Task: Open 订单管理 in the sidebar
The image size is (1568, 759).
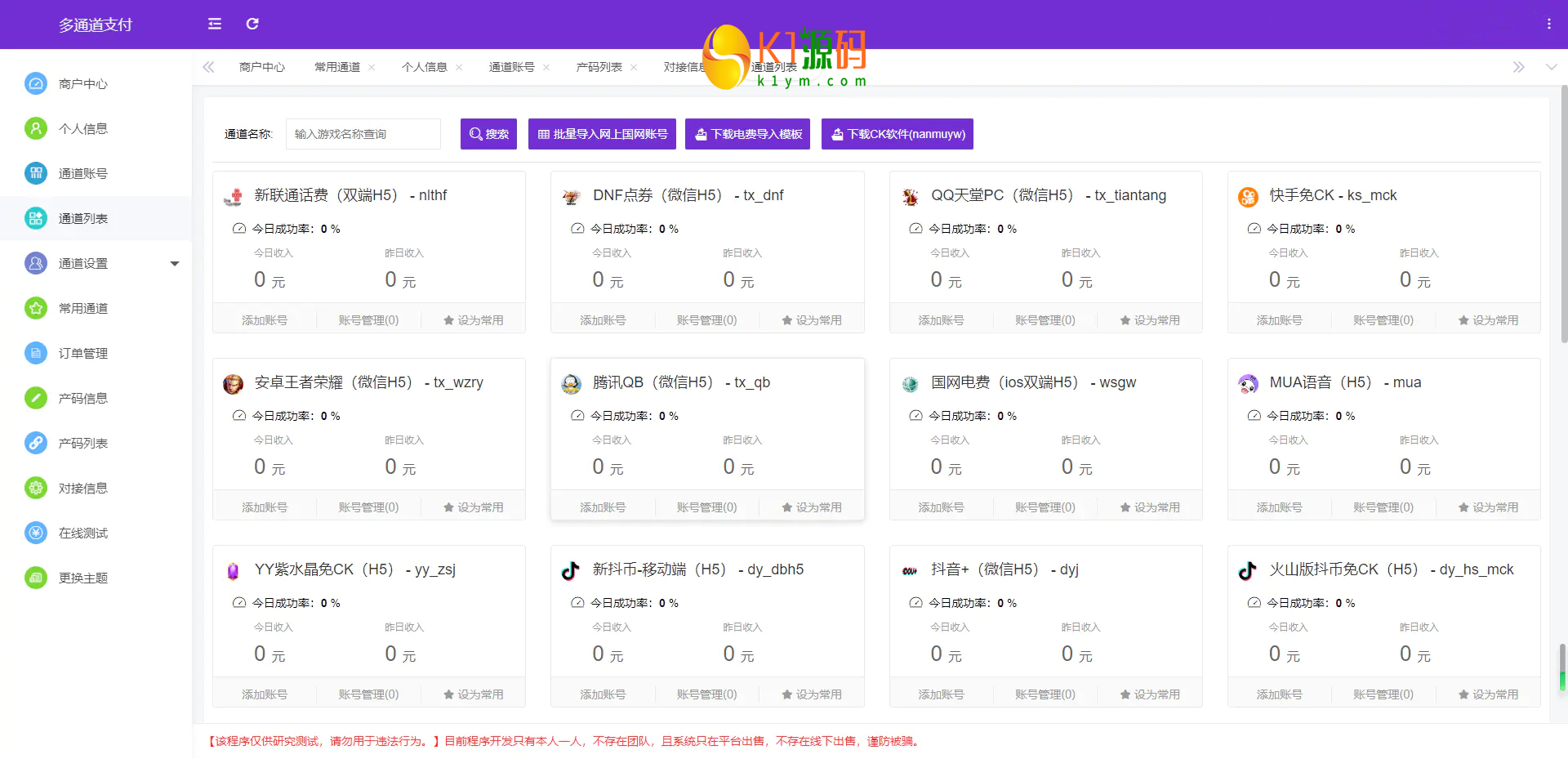Action: click(96, 353)
